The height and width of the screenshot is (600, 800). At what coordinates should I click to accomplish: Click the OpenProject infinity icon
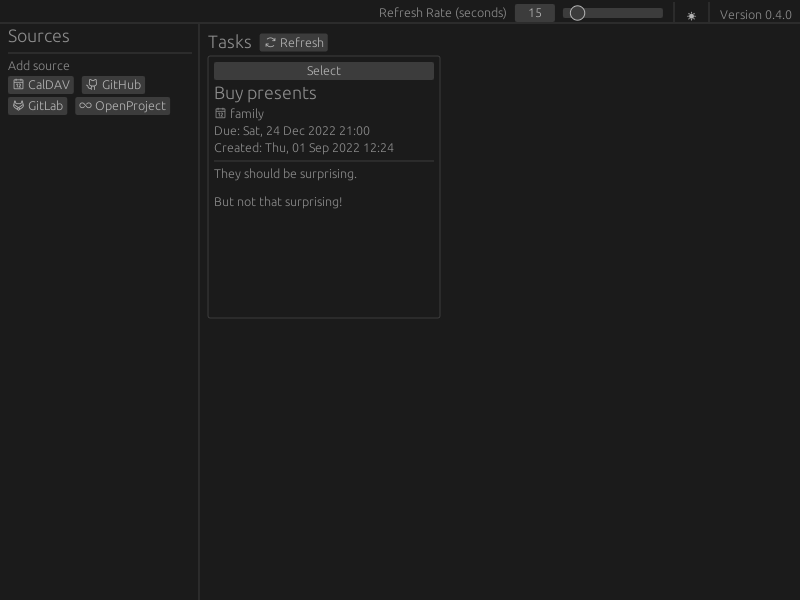click(85, 106)
